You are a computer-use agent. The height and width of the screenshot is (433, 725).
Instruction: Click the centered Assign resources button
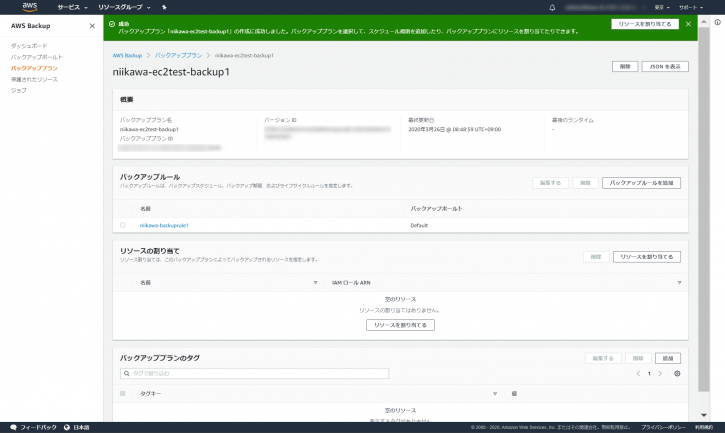click(x=400, y=325)
